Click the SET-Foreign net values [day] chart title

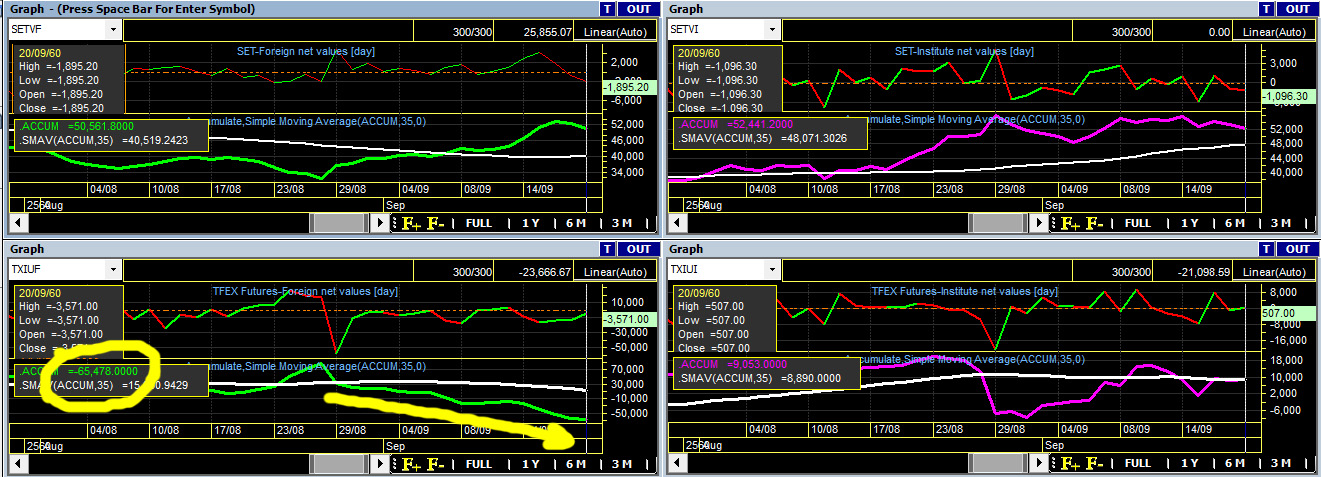point(305,50)
